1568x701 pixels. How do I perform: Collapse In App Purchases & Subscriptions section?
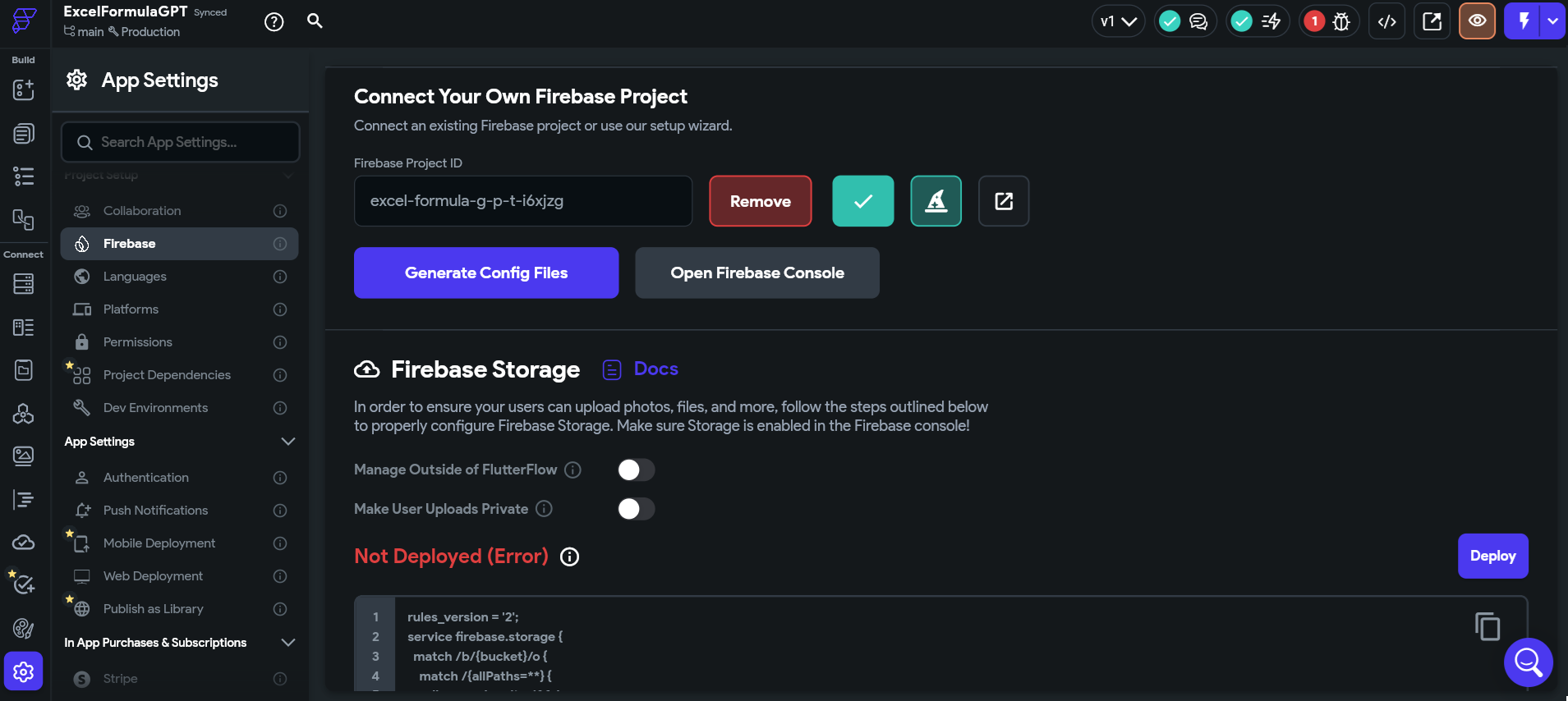pyautogui.click(x=288, y=643)
